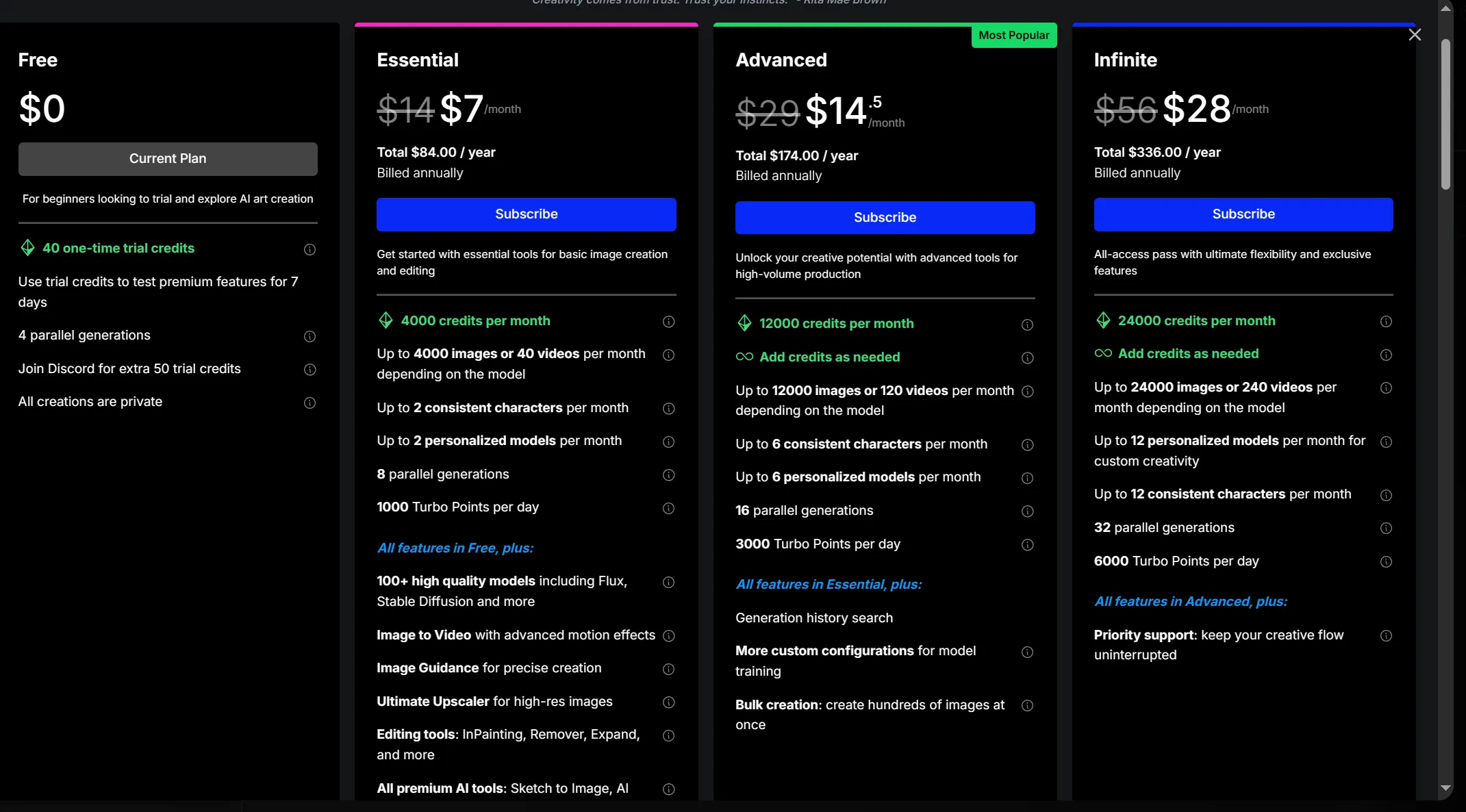Open info icon for Infinite Add credits as needed
This screenshot has height=812, width=1466.
point(1386,355)
